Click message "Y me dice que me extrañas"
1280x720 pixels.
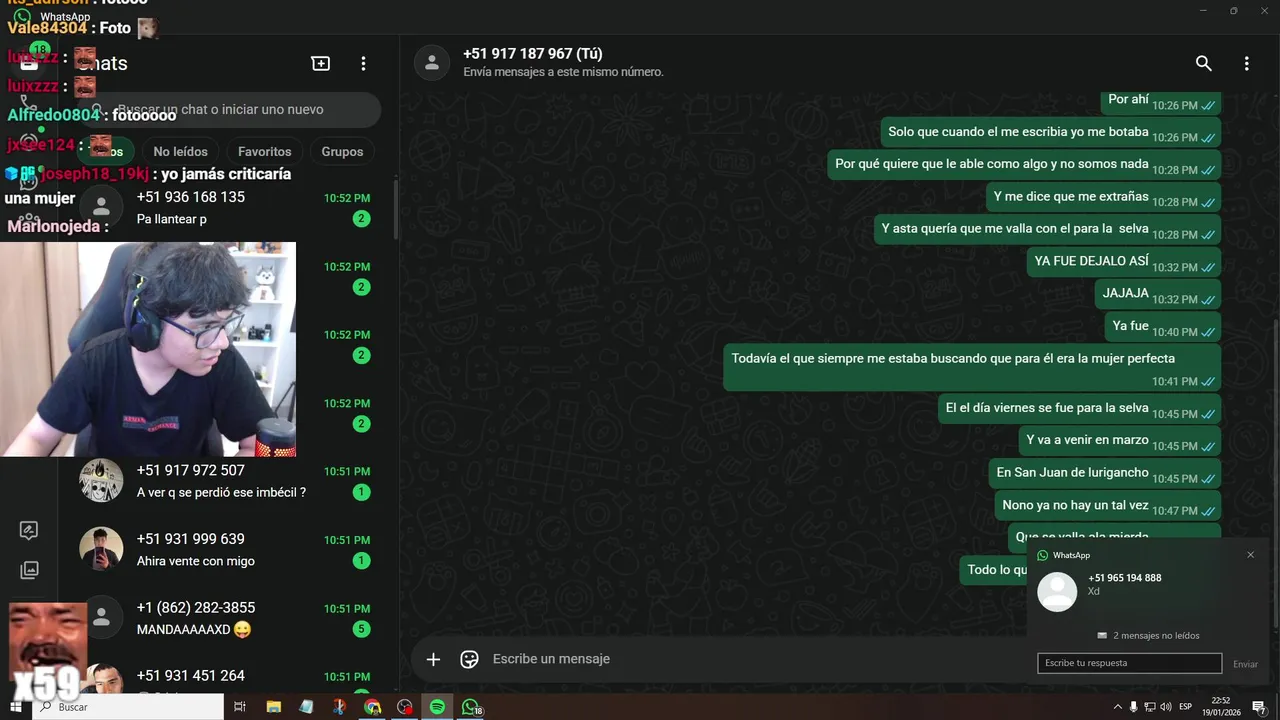click(x=1103, y=197)
